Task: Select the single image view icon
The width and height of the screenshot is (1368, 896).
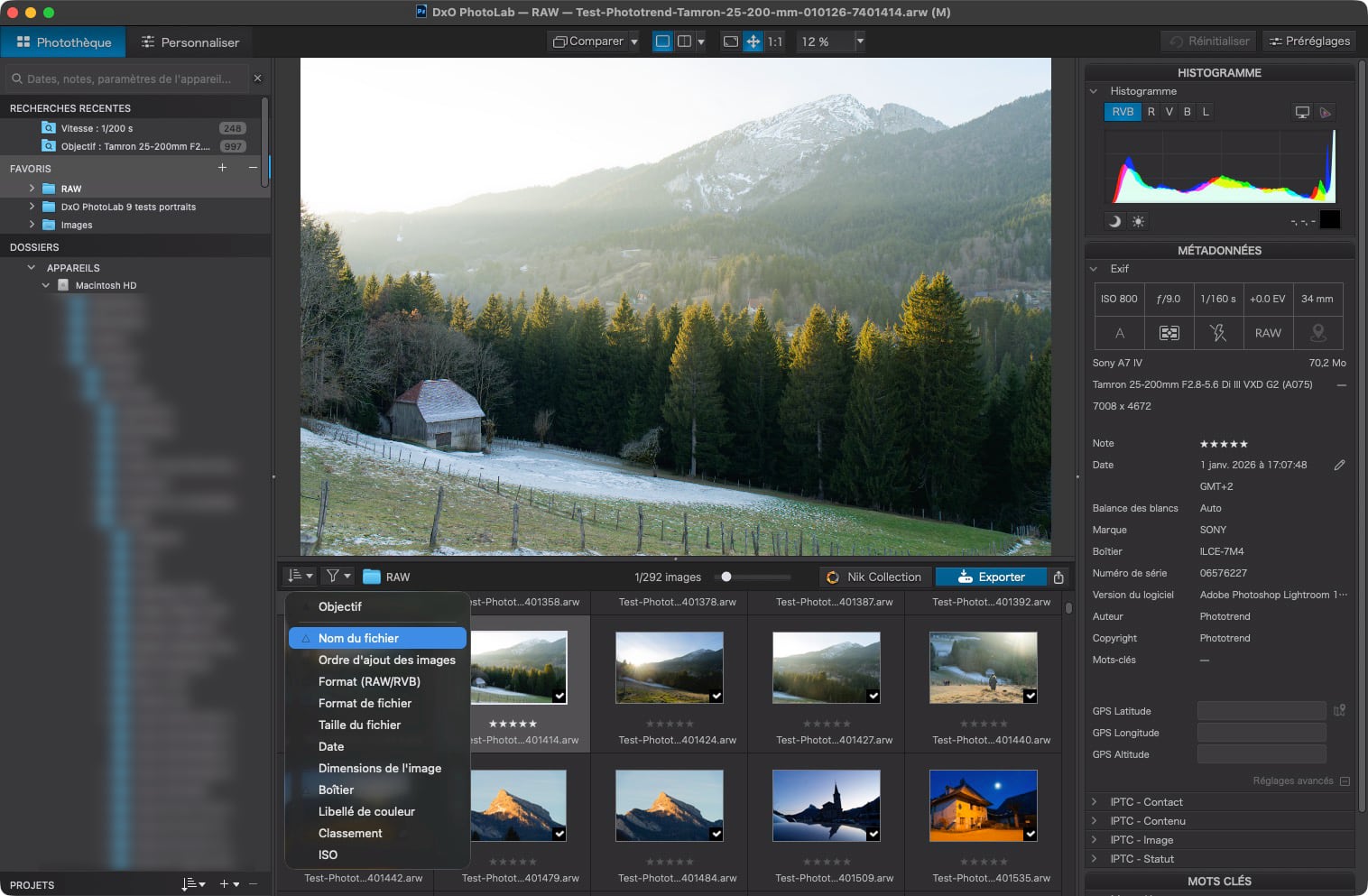Action: click(x=662, y=42)
